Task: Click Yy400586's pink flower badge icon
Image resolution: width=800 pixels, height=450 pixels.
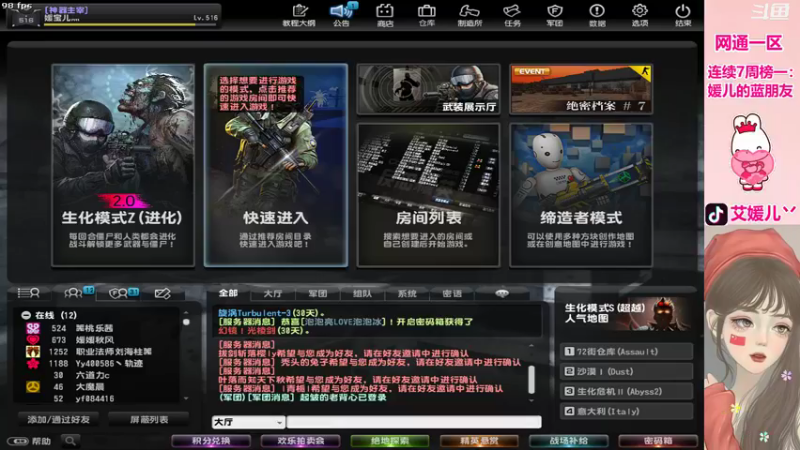Action: point(33,363)
